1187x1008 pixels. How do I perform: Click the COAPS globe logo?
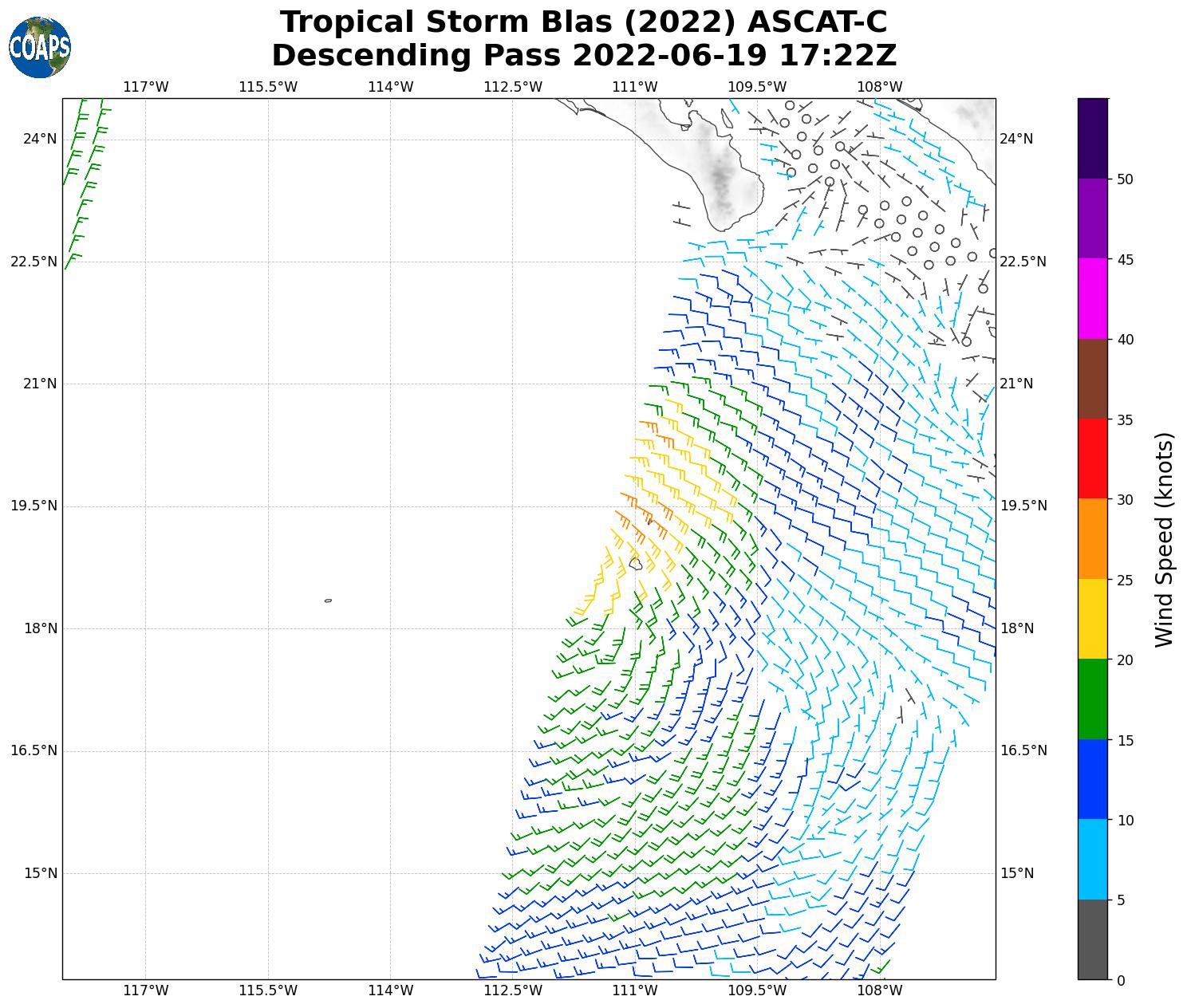click(40, 48)
